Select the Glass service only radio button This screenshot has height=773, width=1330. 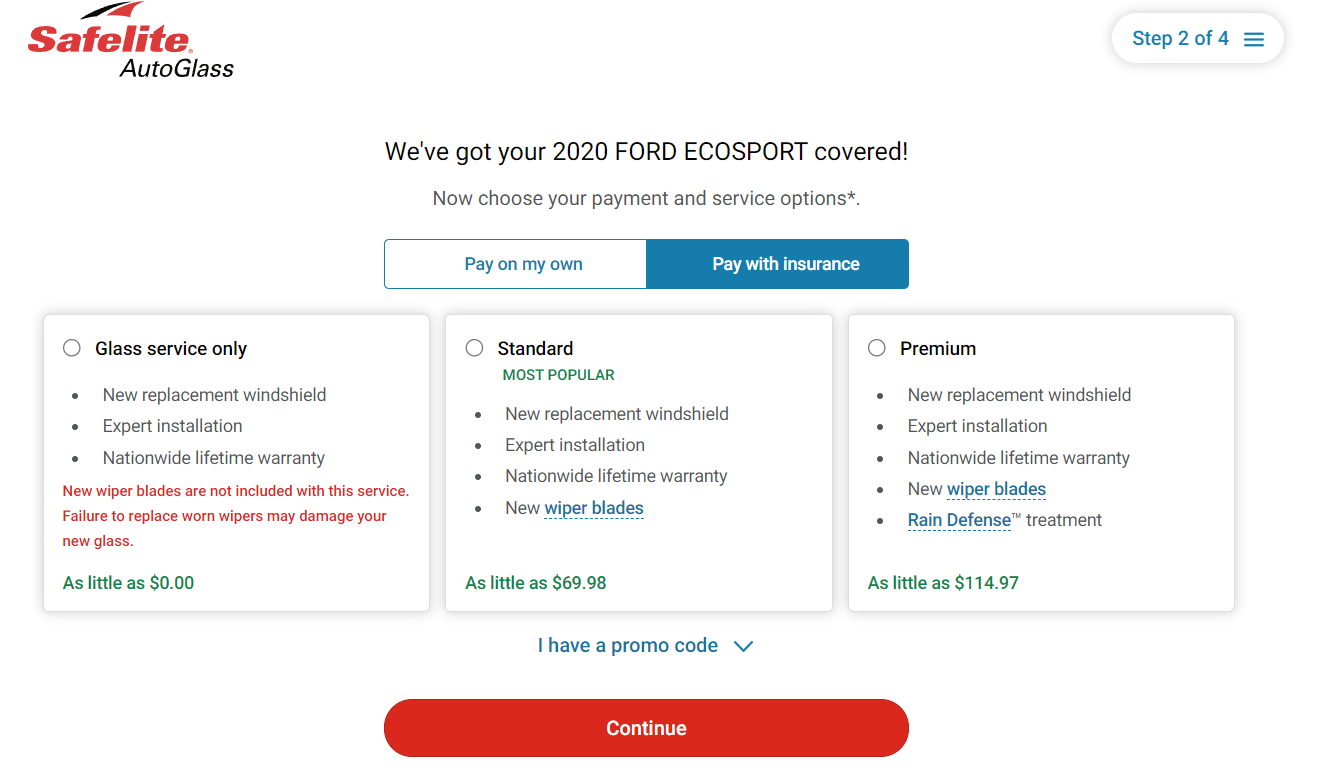tap(72, 348)
